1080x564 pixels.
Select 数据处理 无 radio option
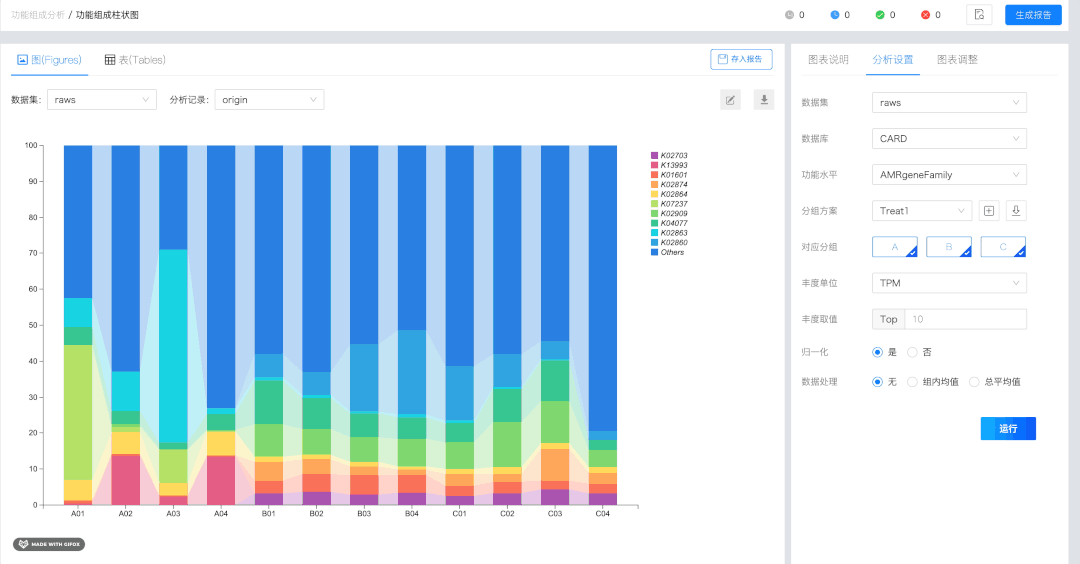[878, 382]
